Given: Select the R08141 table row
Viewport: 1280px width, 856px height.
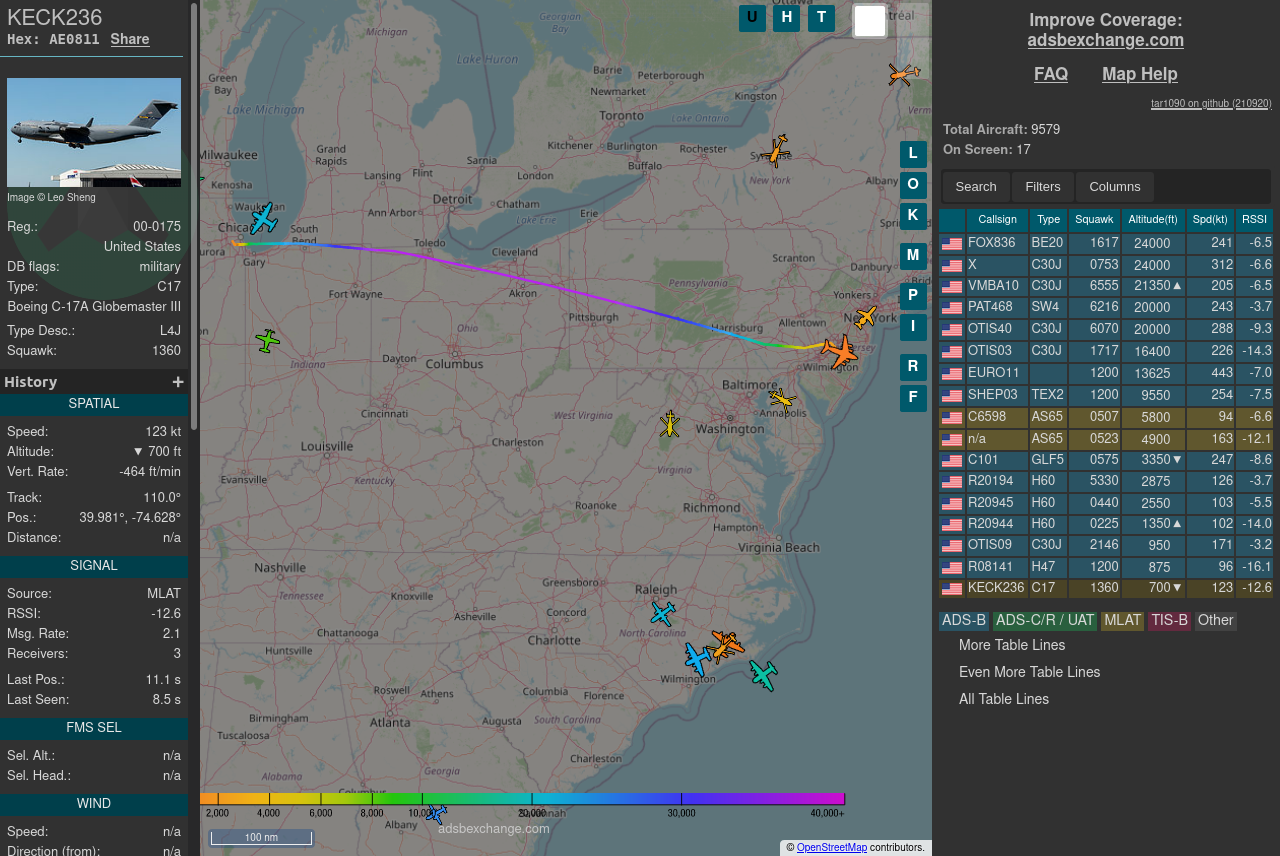Looking at the screenshot, I should click(x=1106, y=567).
